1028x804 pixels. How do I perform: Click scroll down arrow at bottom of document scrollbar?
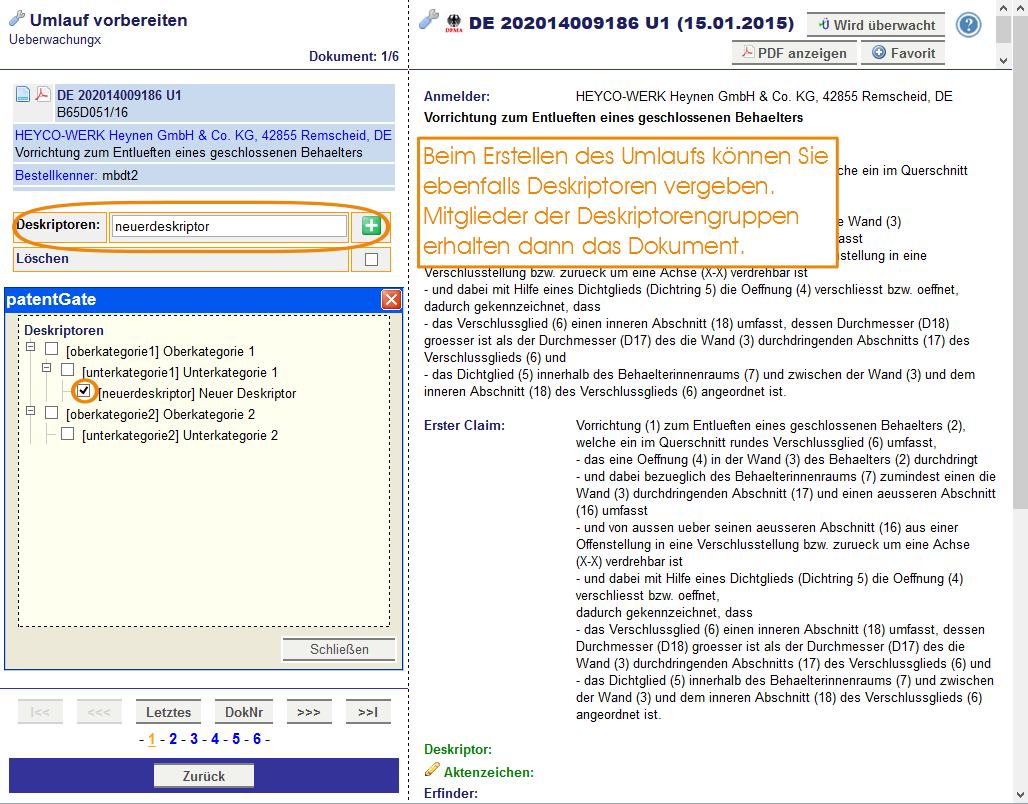pos(1020,795)
